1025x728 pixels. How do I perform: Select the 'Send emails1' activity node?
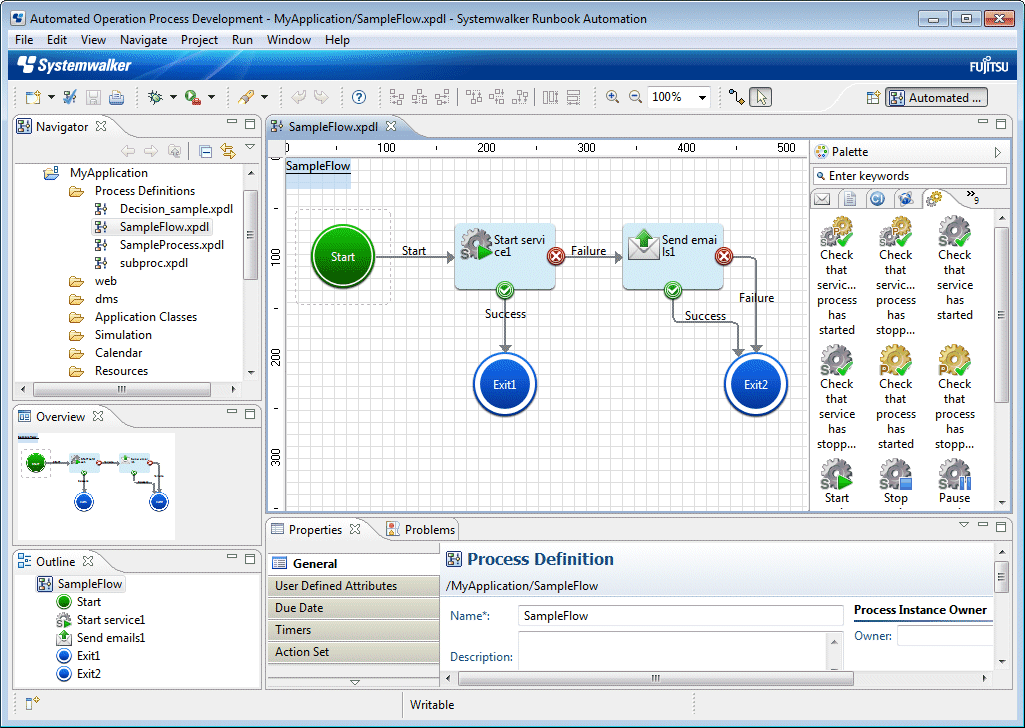point(673,256)
